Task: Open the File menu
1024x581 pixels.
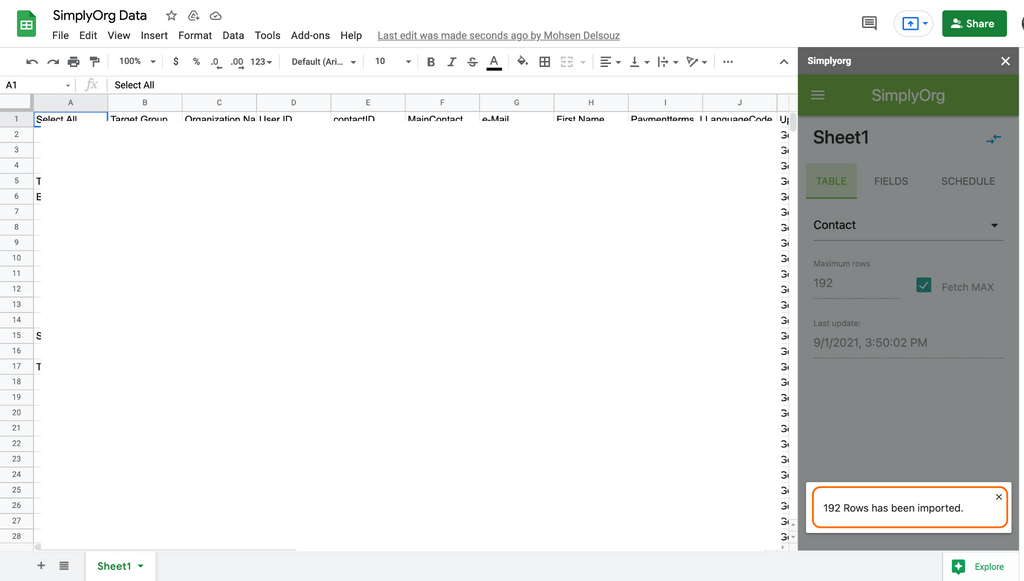Action: point(60,35)
